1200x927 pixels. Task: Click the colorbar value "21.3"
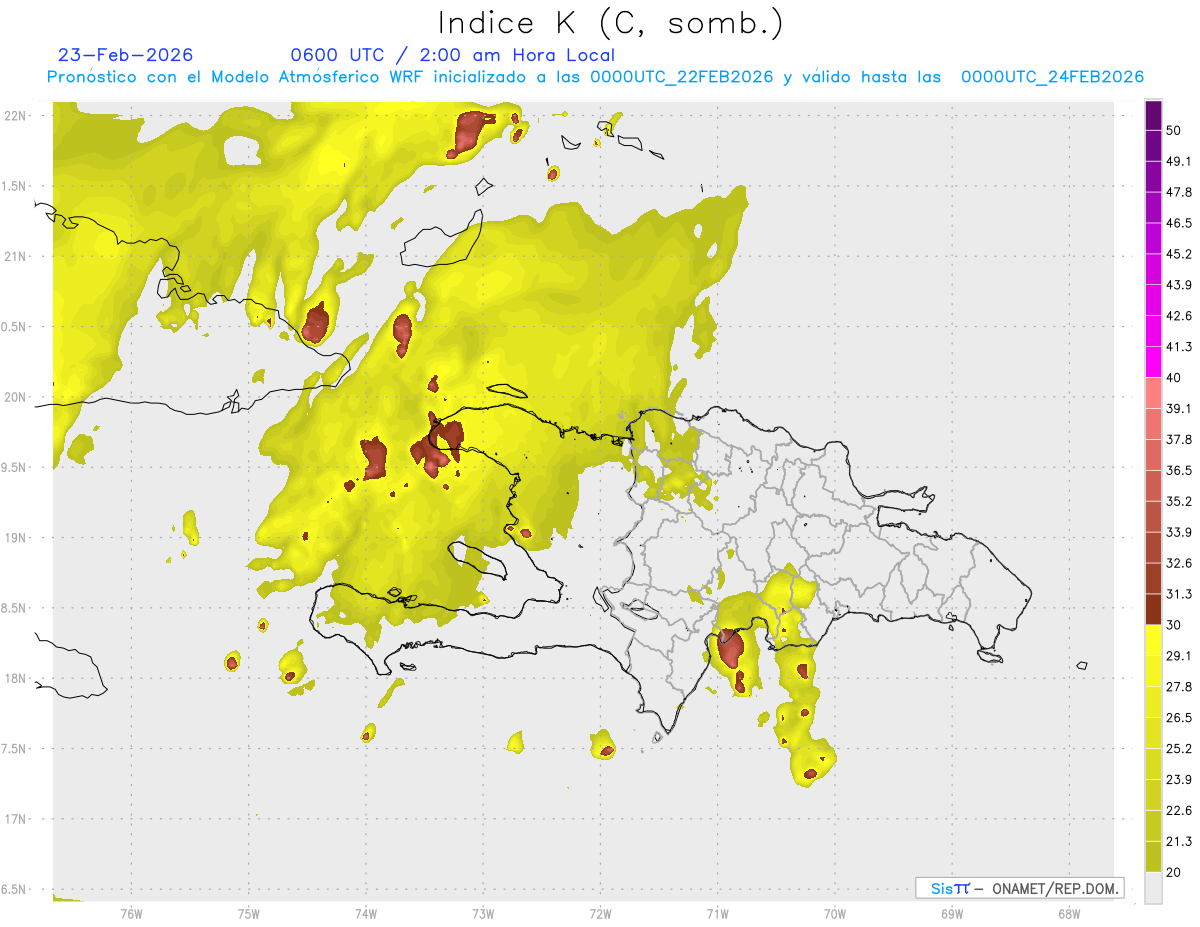(x=1179, y=841)
